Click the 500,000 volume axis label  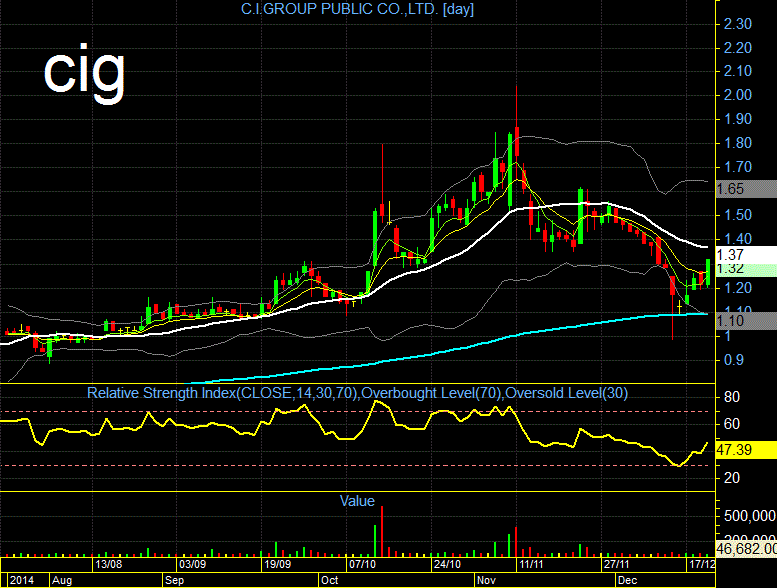click(x=749, y=516)
